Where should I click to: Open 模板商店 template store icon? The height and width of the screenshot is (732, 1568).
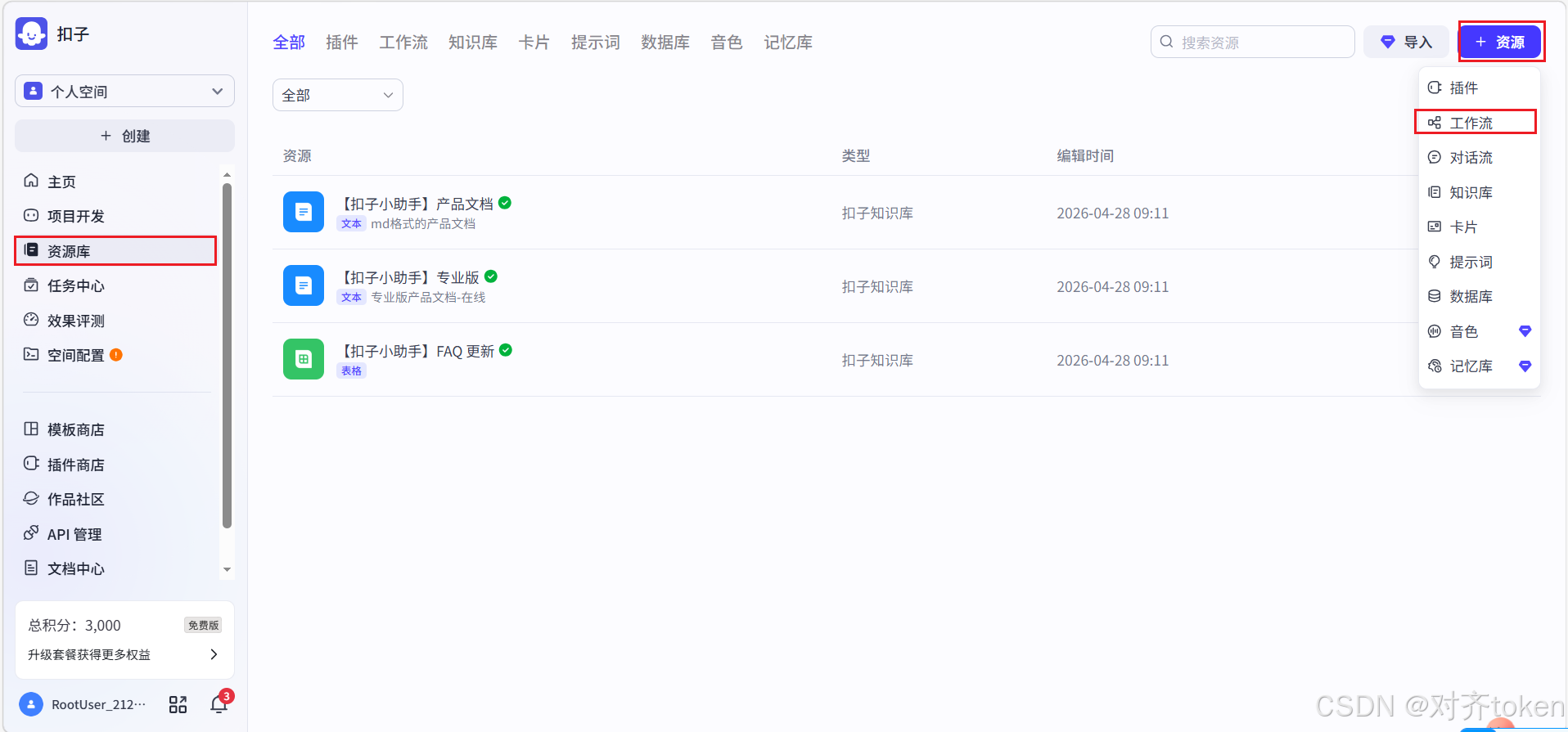[31, 429]
